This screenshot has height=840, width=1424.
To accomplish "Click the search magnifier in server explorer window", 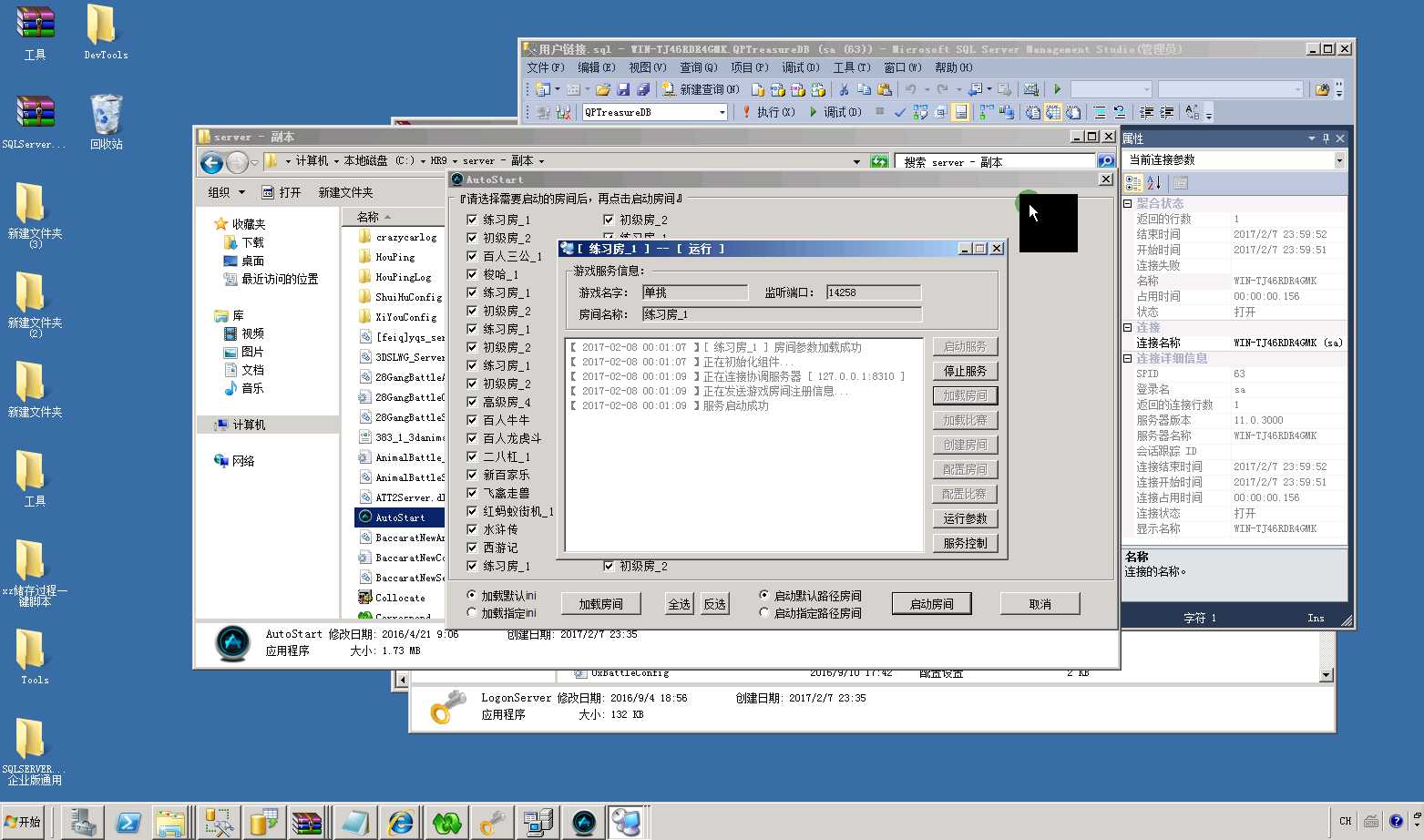I will pos(1105,161).
